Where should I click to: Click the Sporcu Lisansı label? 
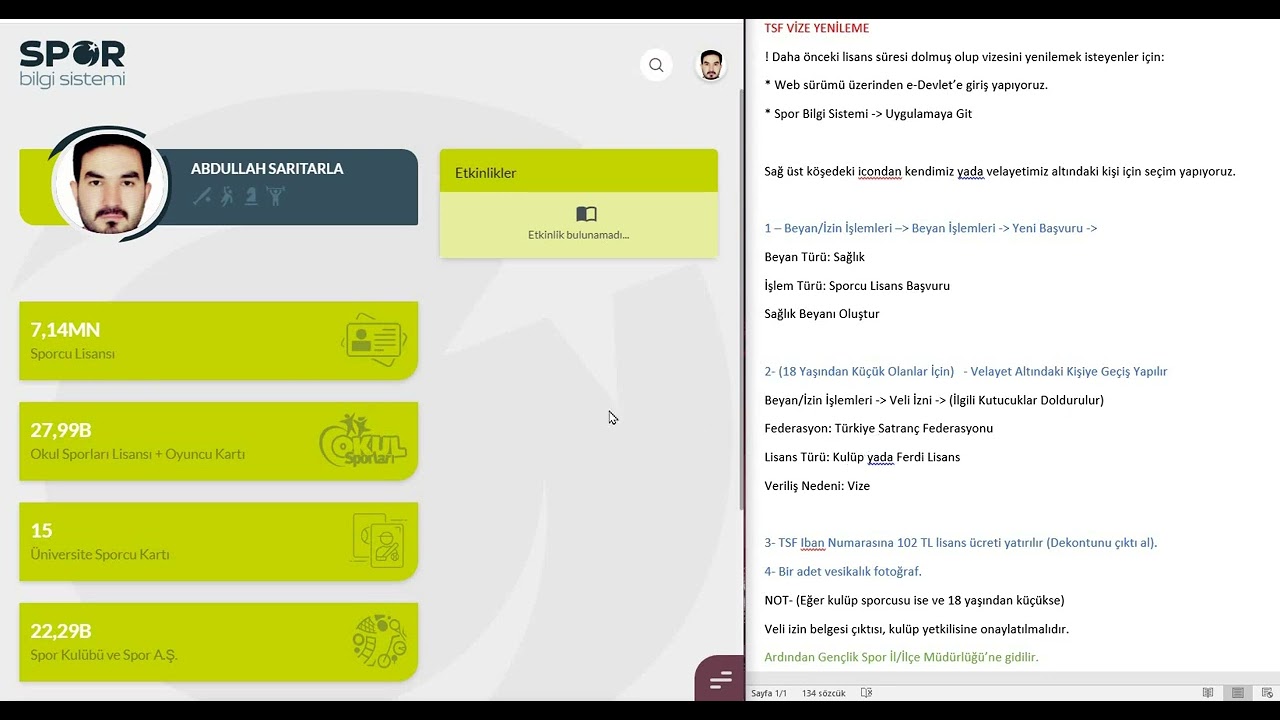(73, 354)
